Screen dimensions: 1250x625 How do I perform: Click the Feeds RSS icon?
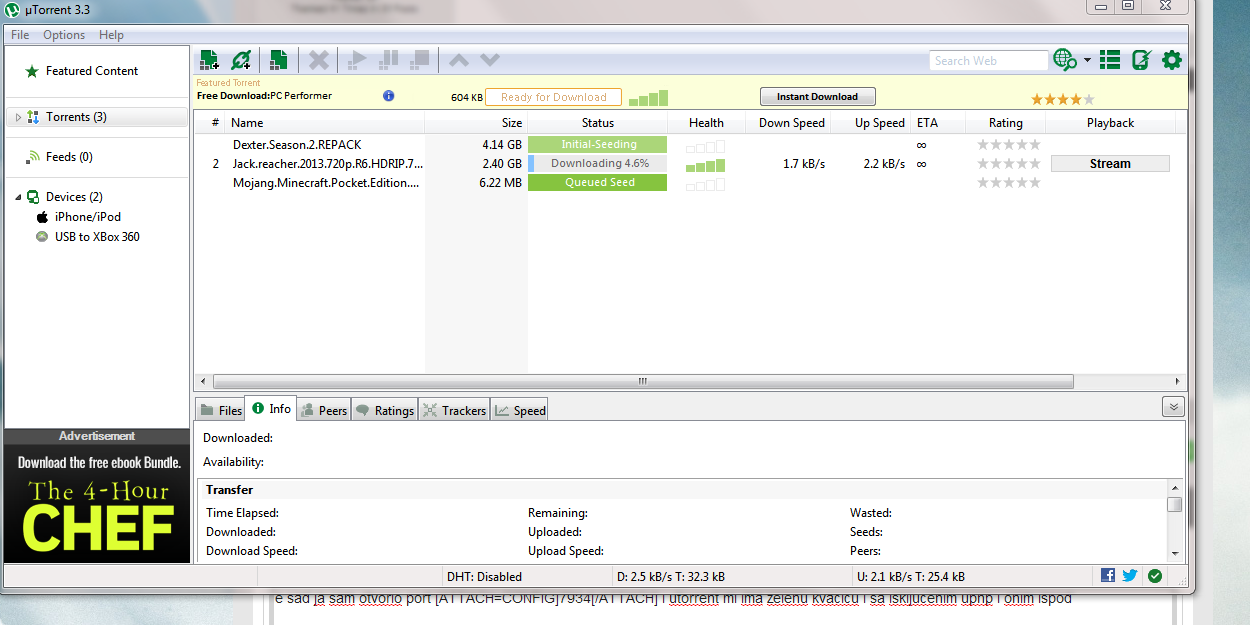click(35, 157)
